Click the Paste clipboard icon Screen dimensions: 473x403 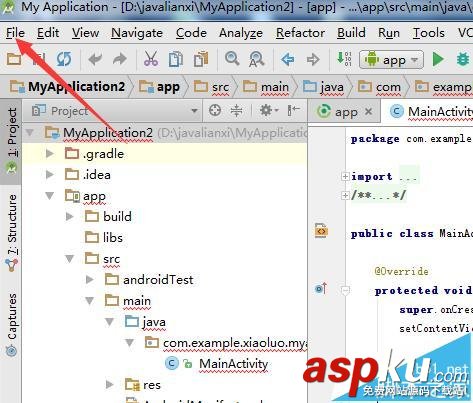pyautogui.click(x=201, y=59)
